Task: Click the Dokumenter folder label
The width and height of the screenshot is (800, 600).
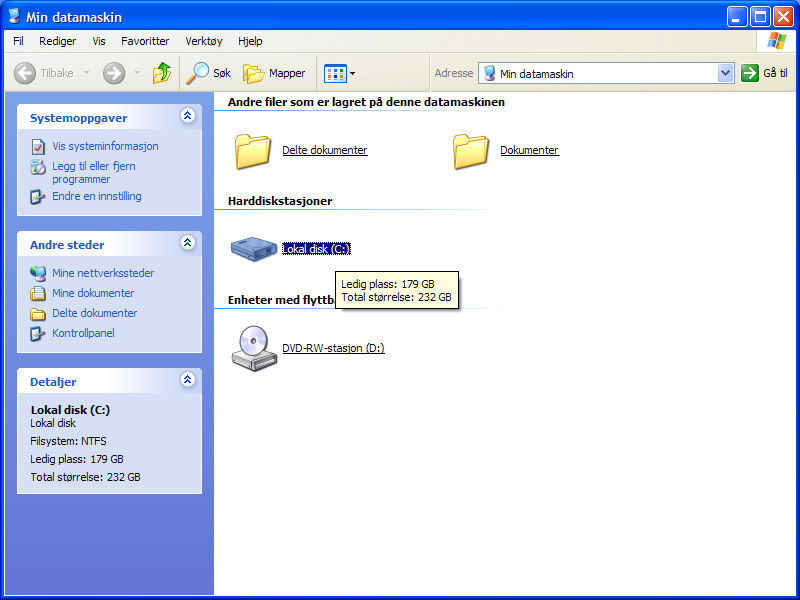Action: [530, 150]
